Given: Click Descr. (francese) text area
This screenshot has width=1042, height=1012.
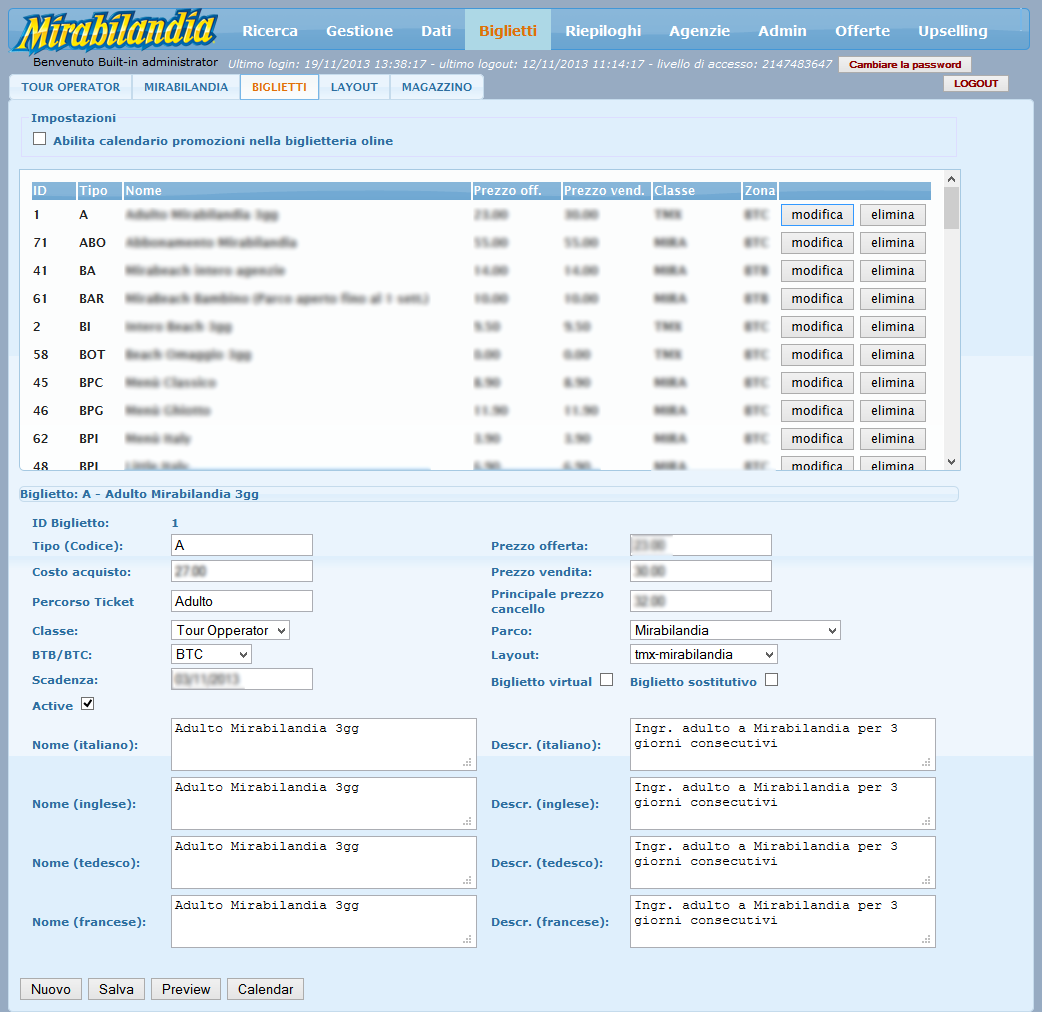Looking at the screenshot, I should [x=783, y=922].
